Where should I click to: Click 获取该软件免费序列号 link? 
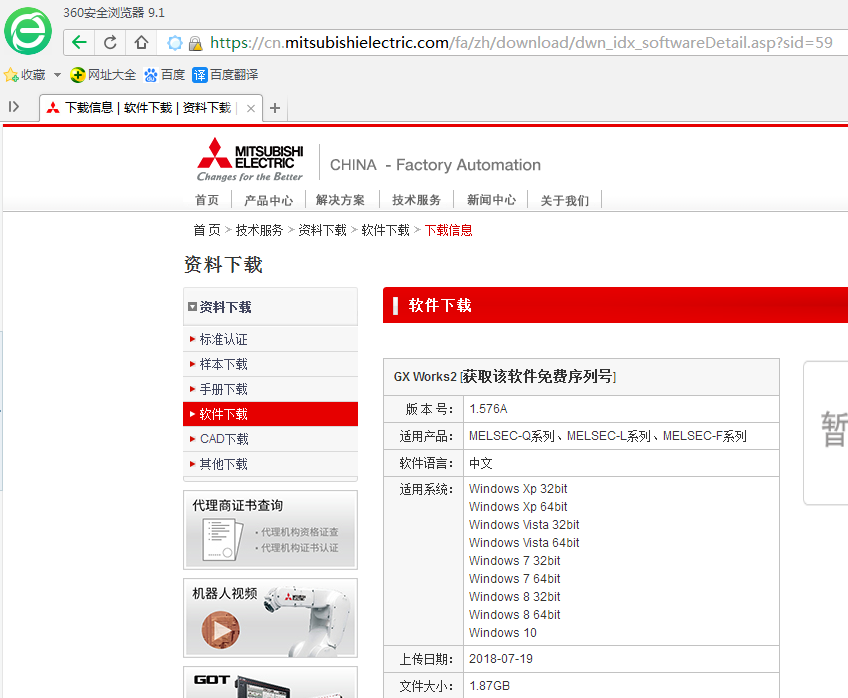tap(538, 377)
